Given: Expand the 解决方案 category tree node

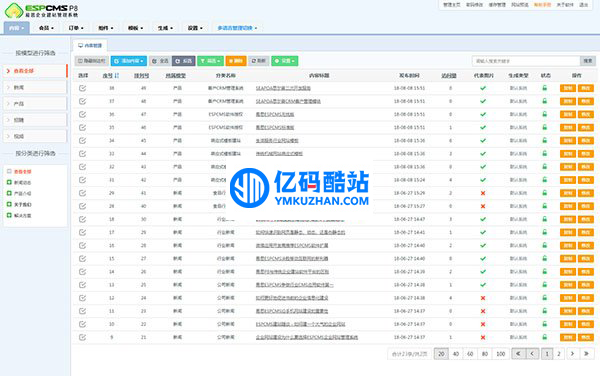Looking at the screenshot, I should 9,215.
